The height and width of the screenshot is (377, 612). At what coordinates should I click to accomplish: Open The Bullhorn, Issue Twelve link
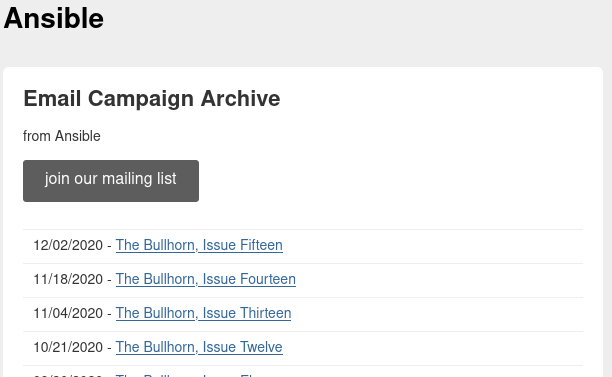coord(199,347)
